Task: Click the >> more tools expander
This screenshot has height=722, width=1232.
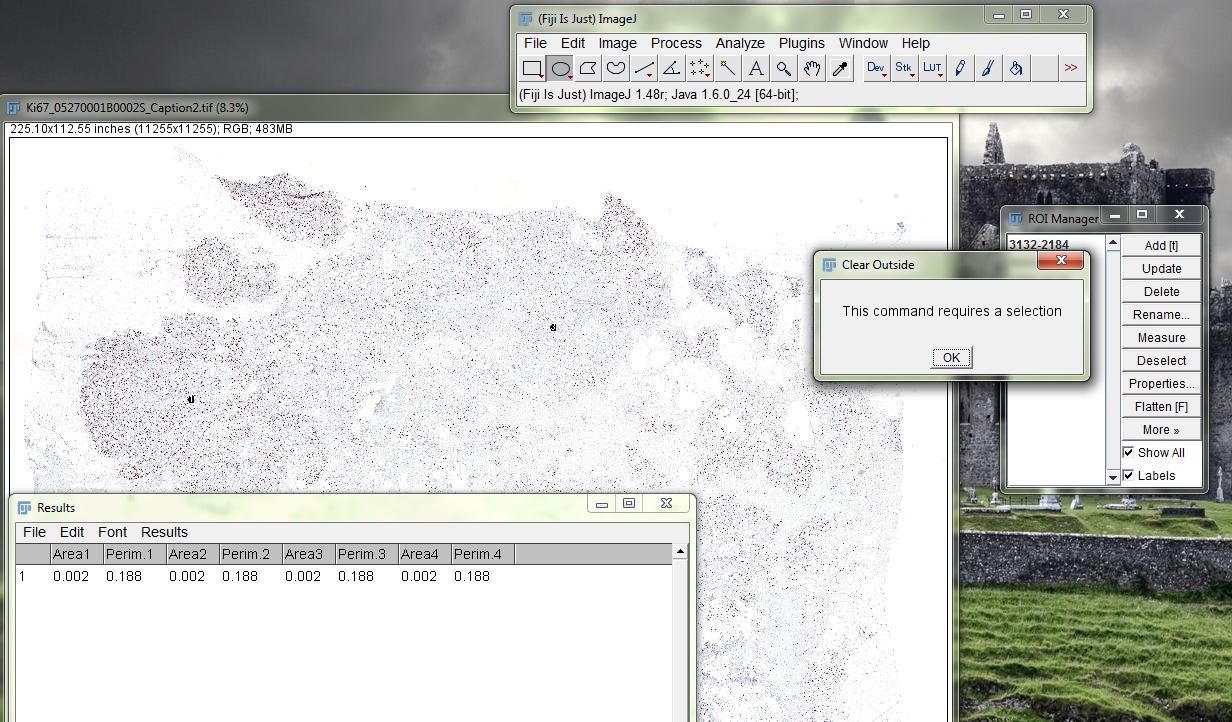Action: coord(1070,68)
